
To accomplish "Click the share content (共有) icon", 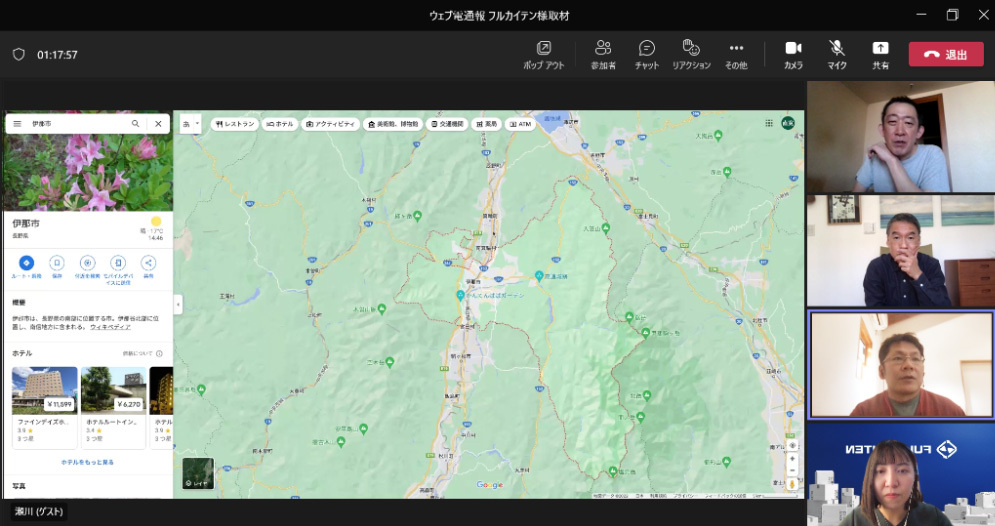I will coord(880,48).
